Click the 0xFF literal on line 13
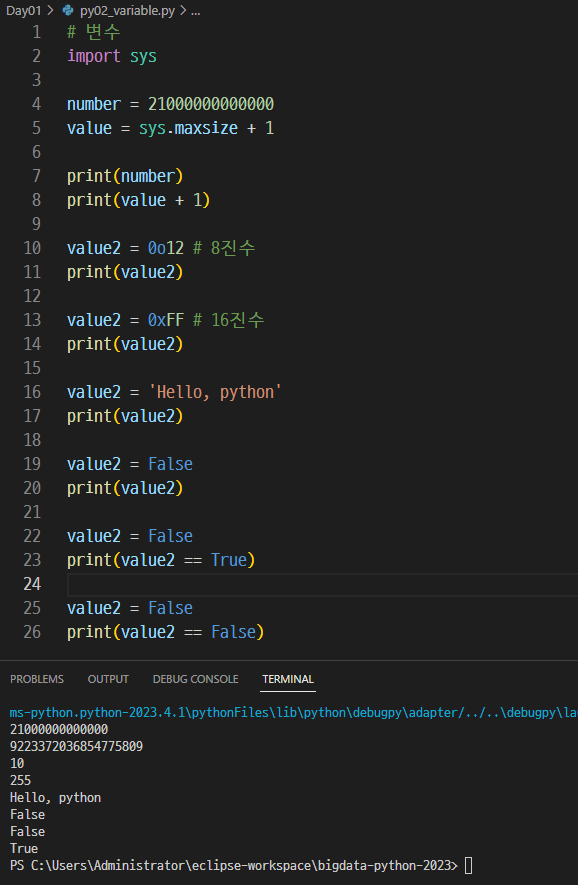 pyautogui.click(x=166, y=320)
